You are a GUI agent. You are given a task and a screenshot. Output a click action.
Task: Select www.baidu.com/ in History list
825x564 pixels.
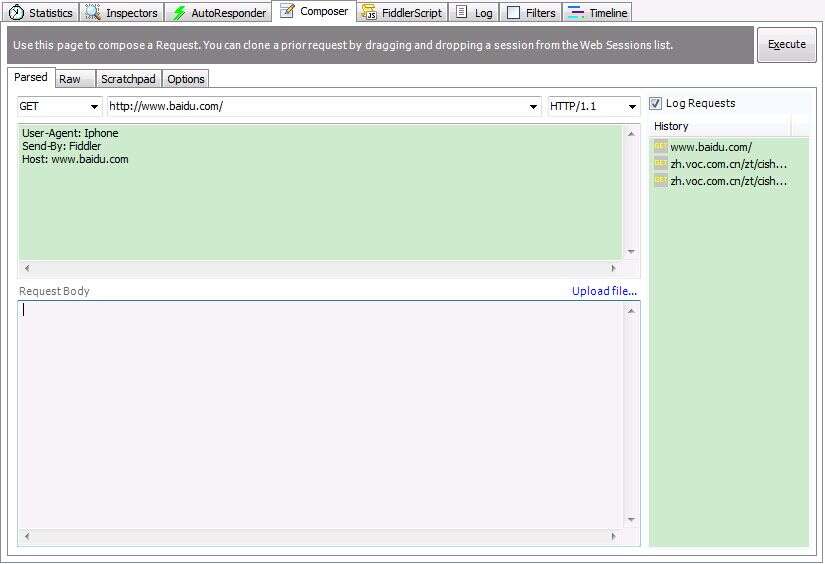(711, 147)
